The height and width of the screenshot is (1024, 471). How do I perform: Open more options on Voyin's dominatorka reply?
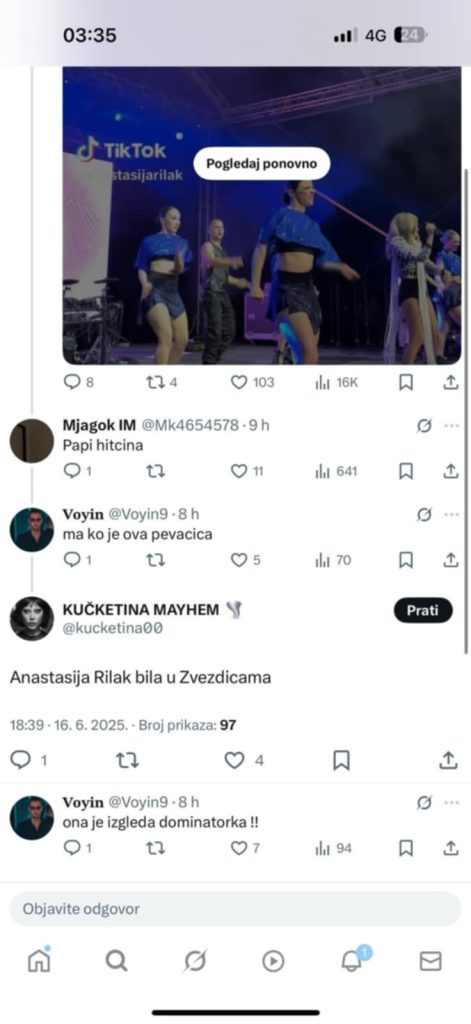pyautogui.click(x=451, y=803)
